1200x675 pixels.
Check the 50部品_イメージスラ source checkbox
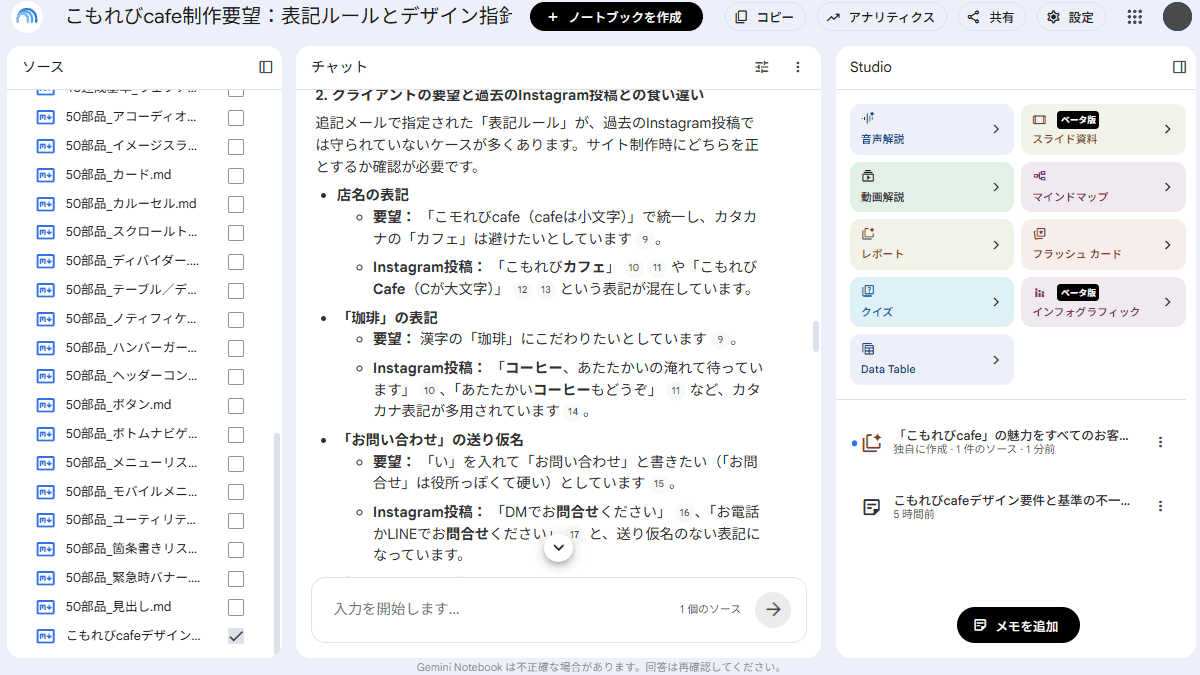point(236,146)
